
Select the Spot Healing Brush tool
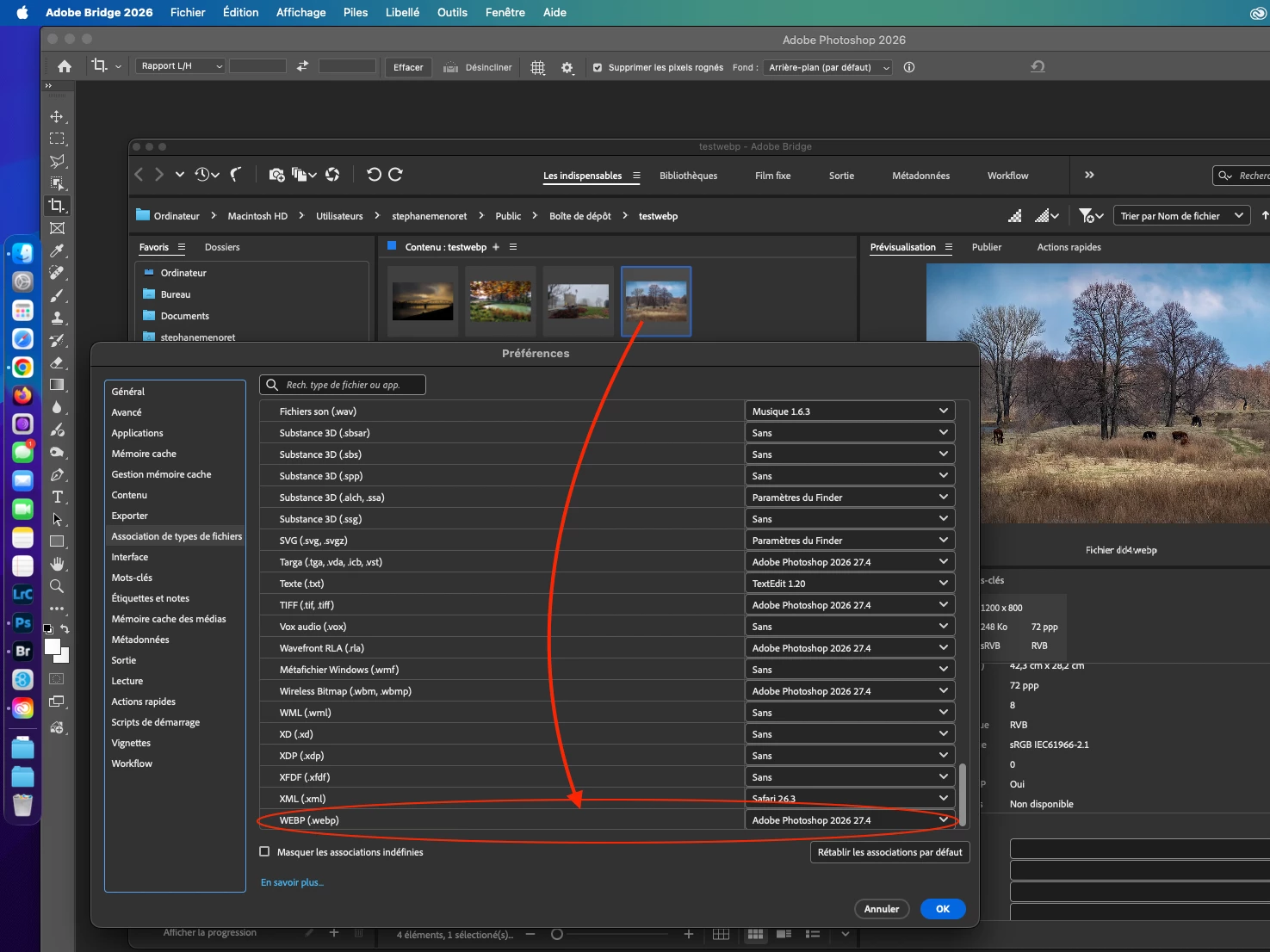(57, 273)
